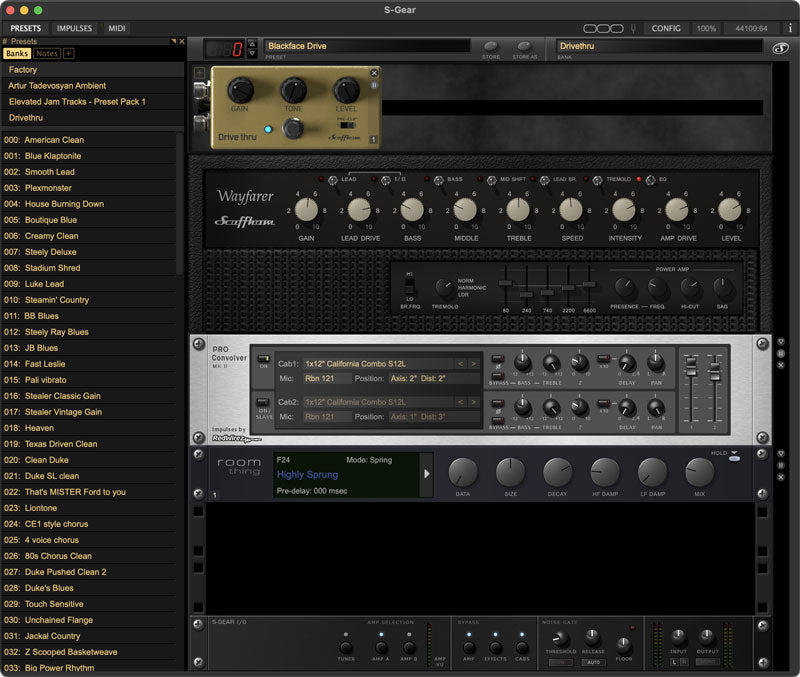Click the Blackface Drive preset name field

tap(366, 46)
